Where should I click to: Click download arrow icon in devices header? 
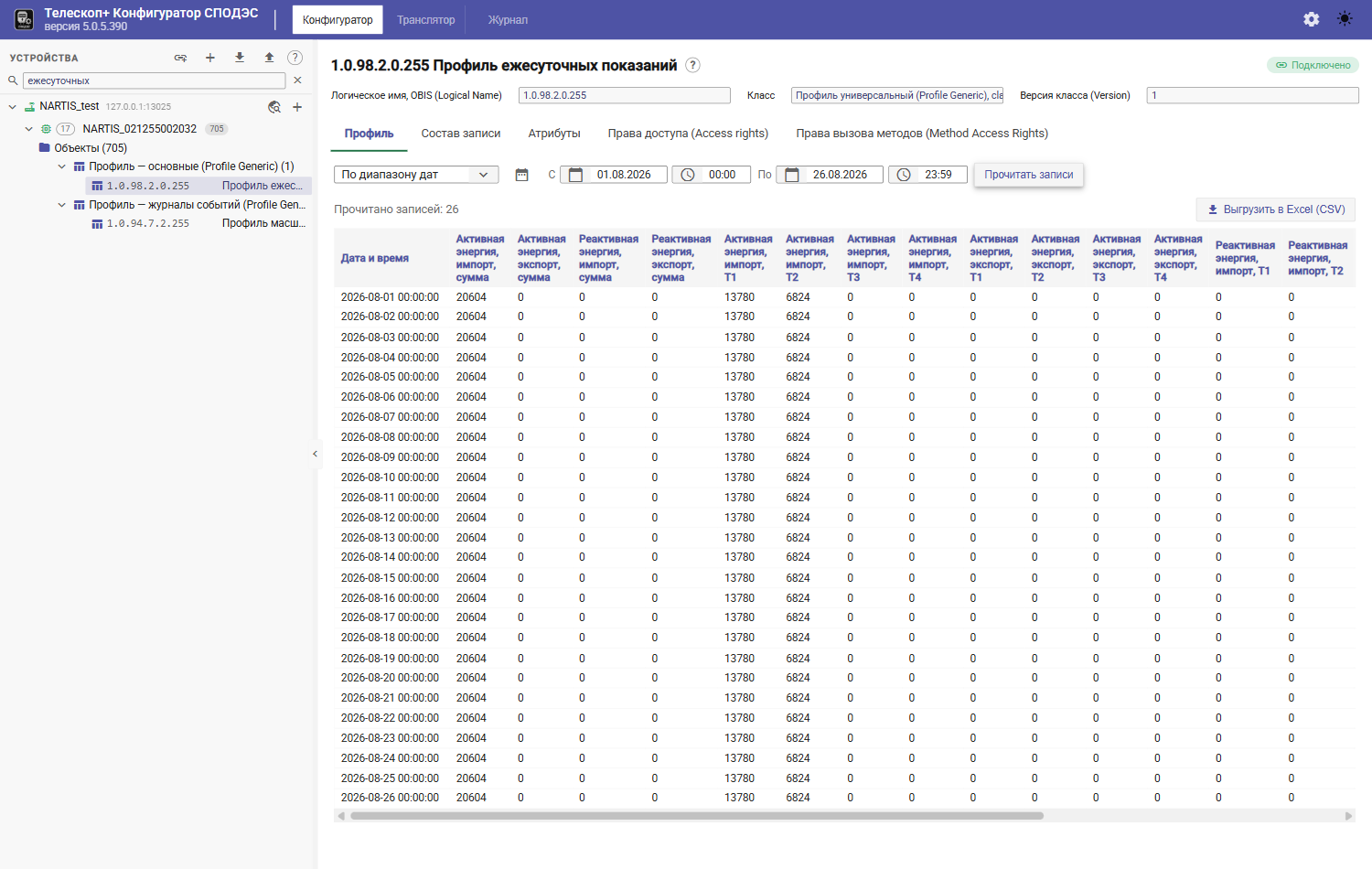pos(240,58)
